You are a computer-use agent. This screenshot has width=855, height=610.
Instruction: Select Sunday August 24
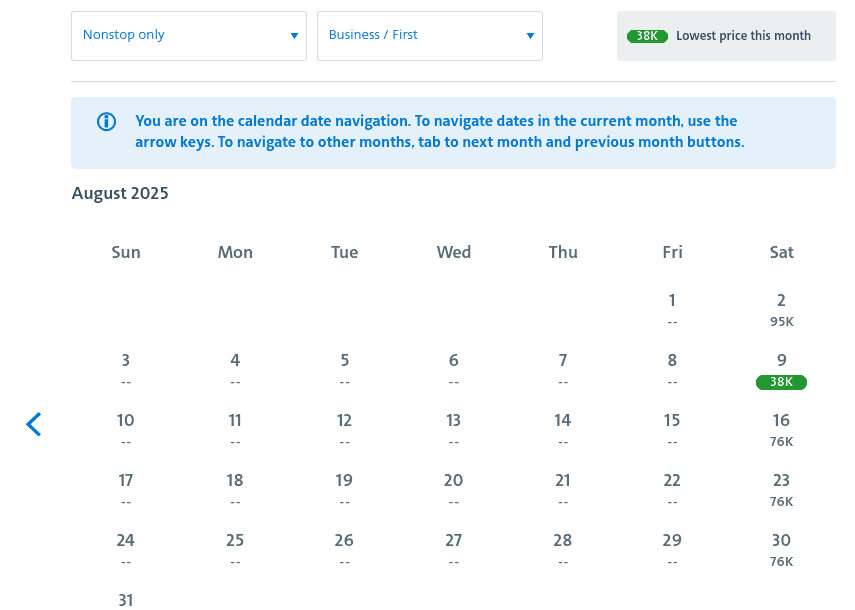(x=125, y=549)
